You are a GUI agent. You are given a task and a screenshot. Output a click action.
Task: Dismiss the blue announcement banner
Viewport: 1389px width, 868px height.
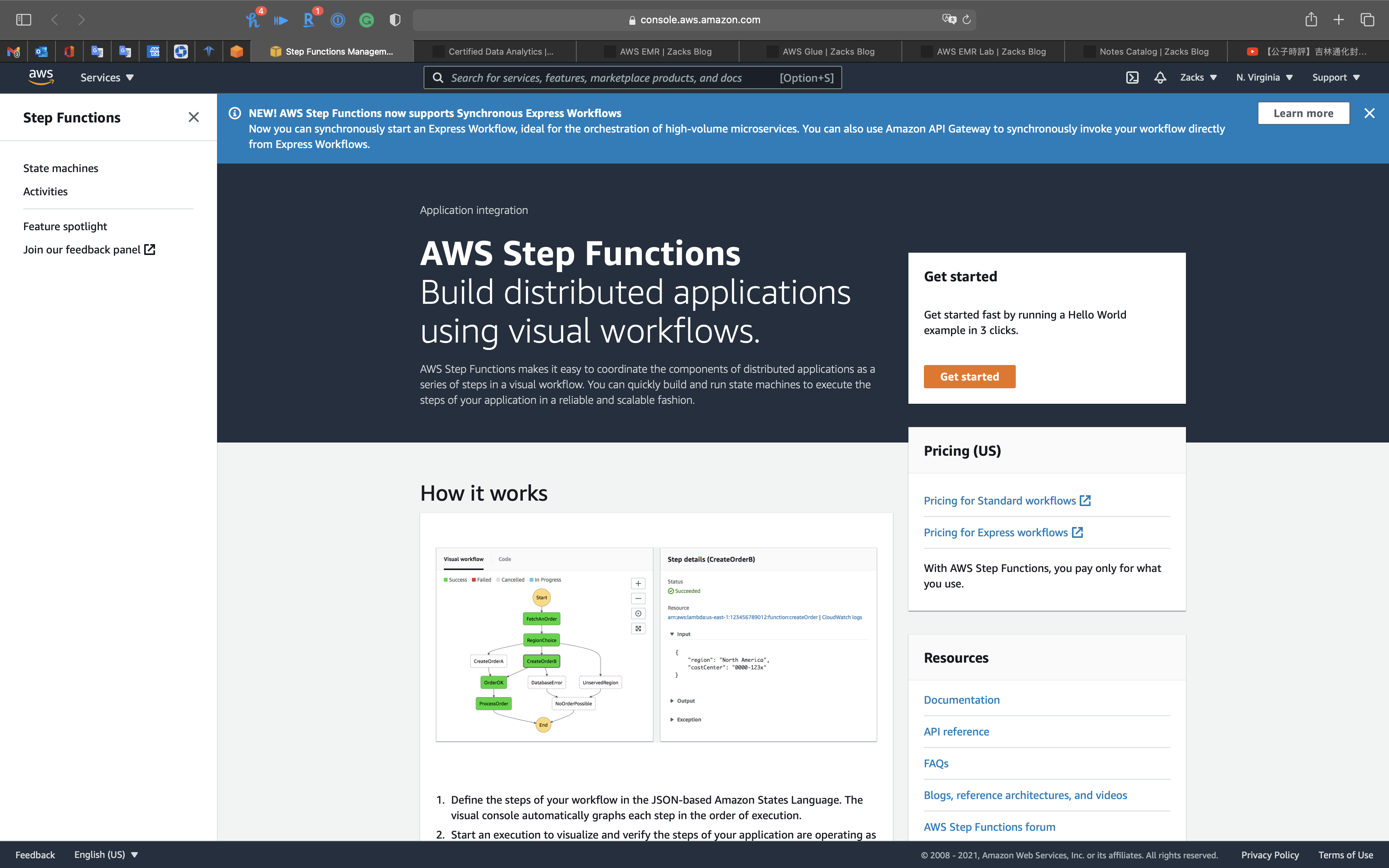click(x=1370, y=113)
